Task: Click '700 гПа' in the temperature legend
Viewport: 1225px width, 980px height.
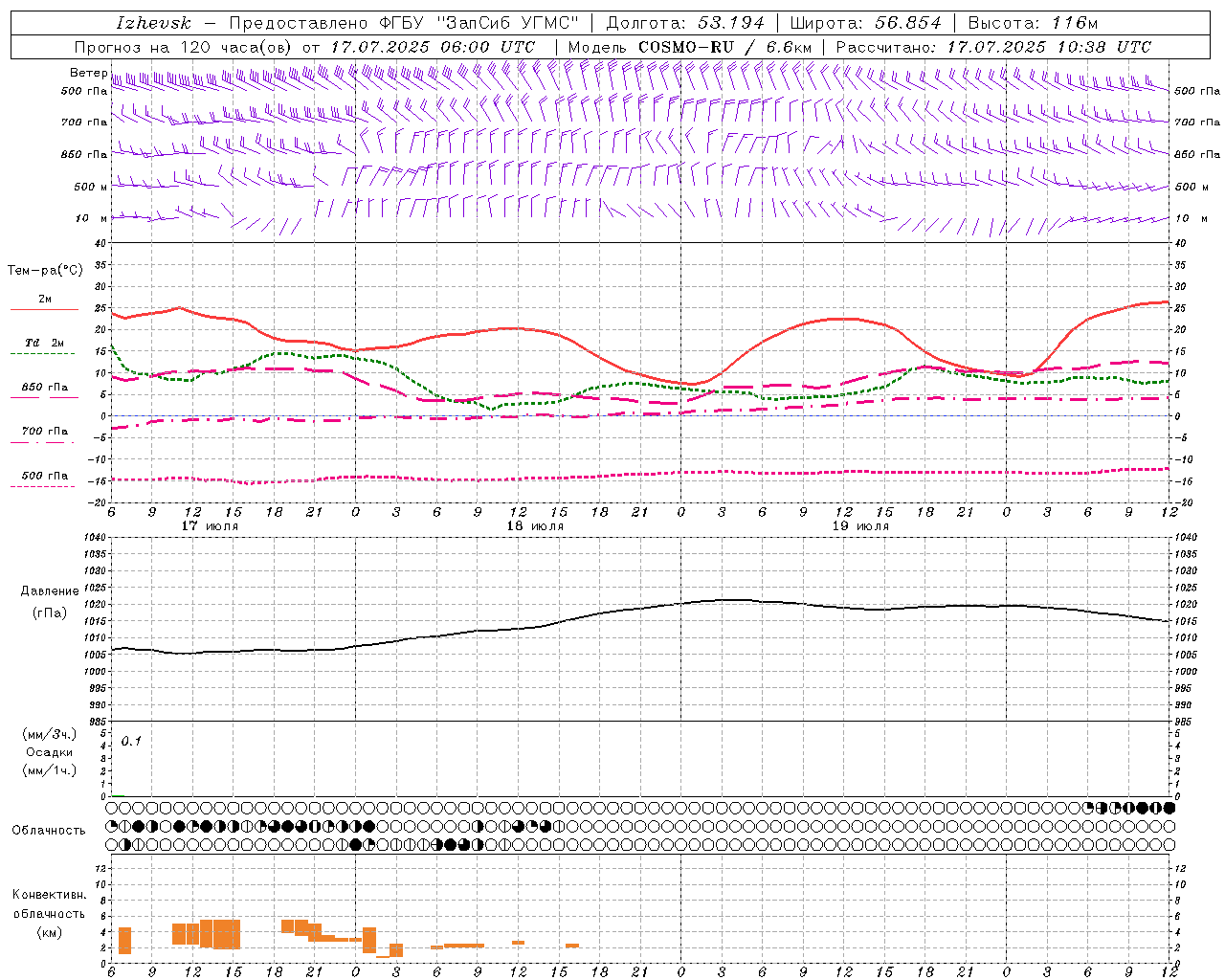Action: pos(44,432)
